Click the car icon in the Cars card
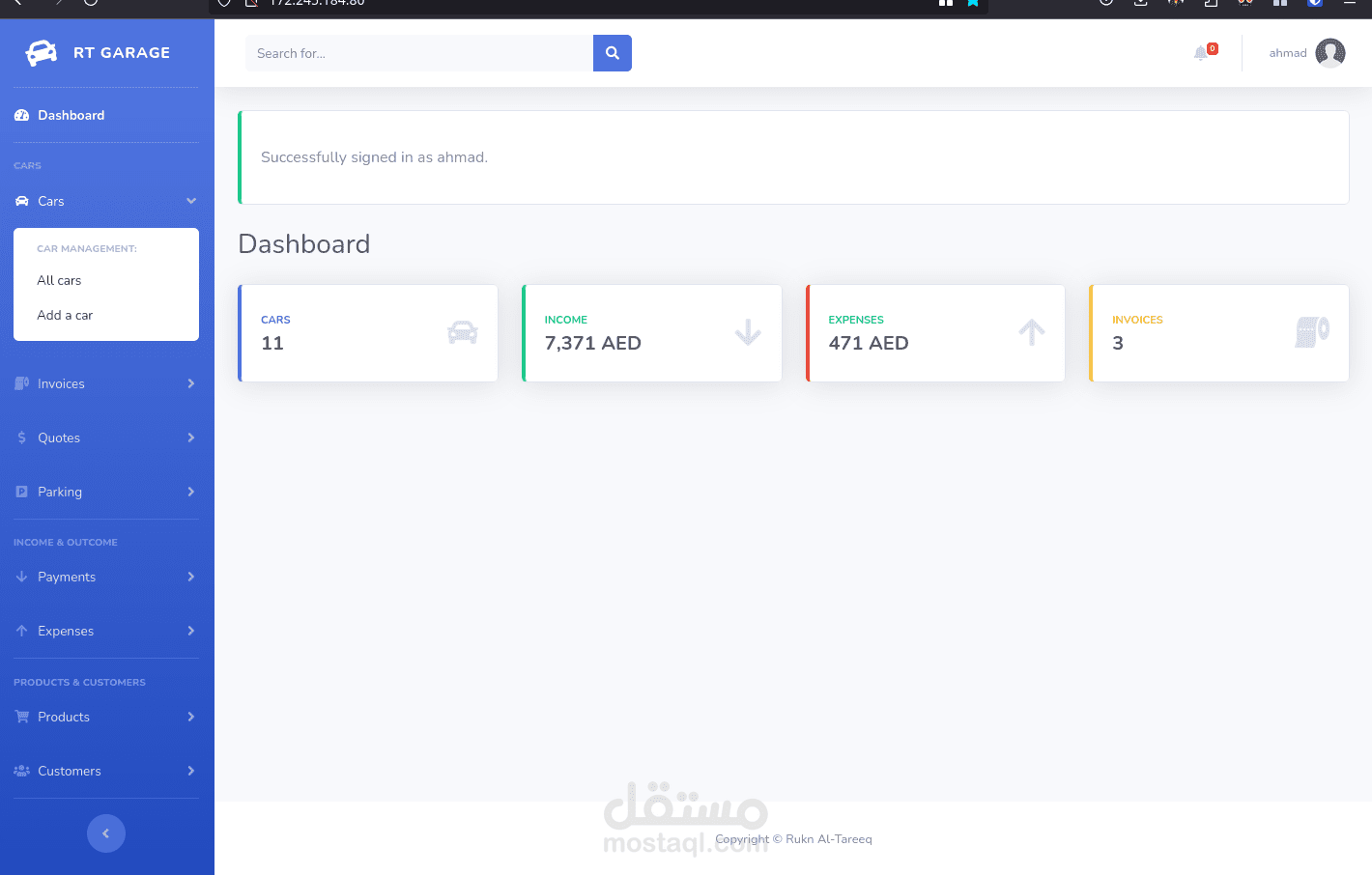Screen dimensions: 1372x875 (463, 332)
